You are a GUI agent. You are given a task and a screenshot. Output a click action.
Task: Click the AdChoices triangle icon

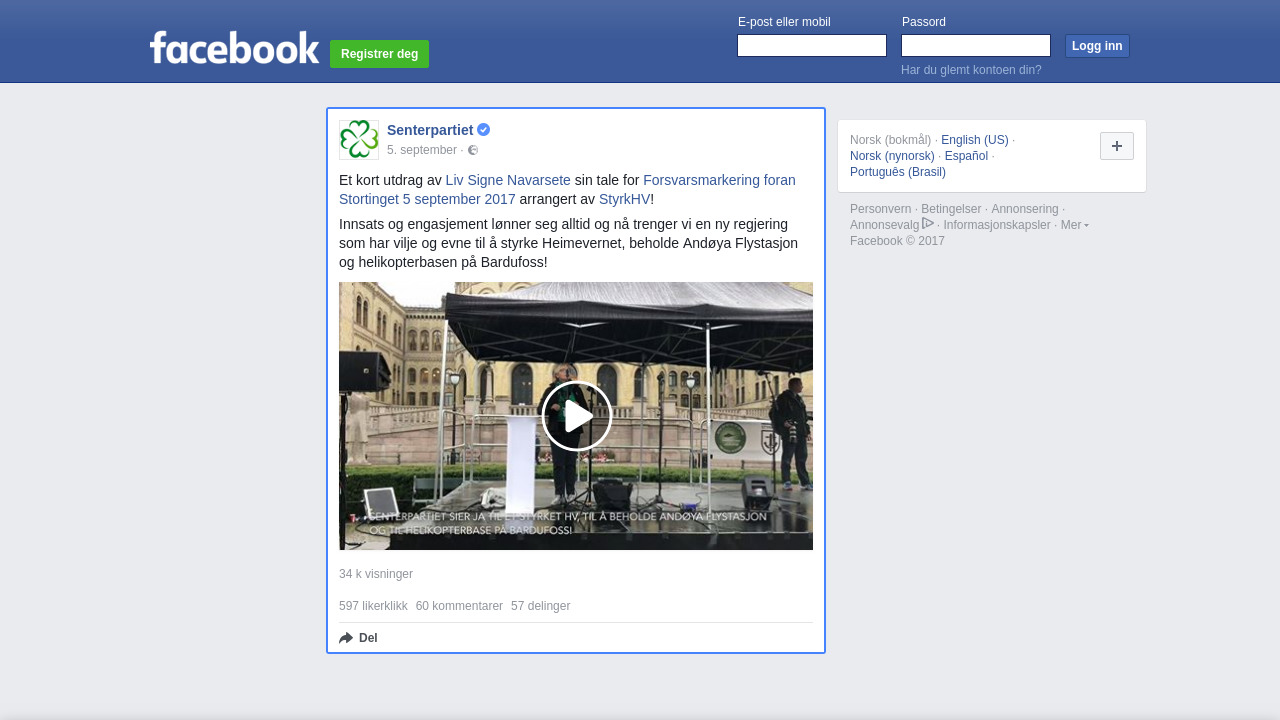pos(928,223)
